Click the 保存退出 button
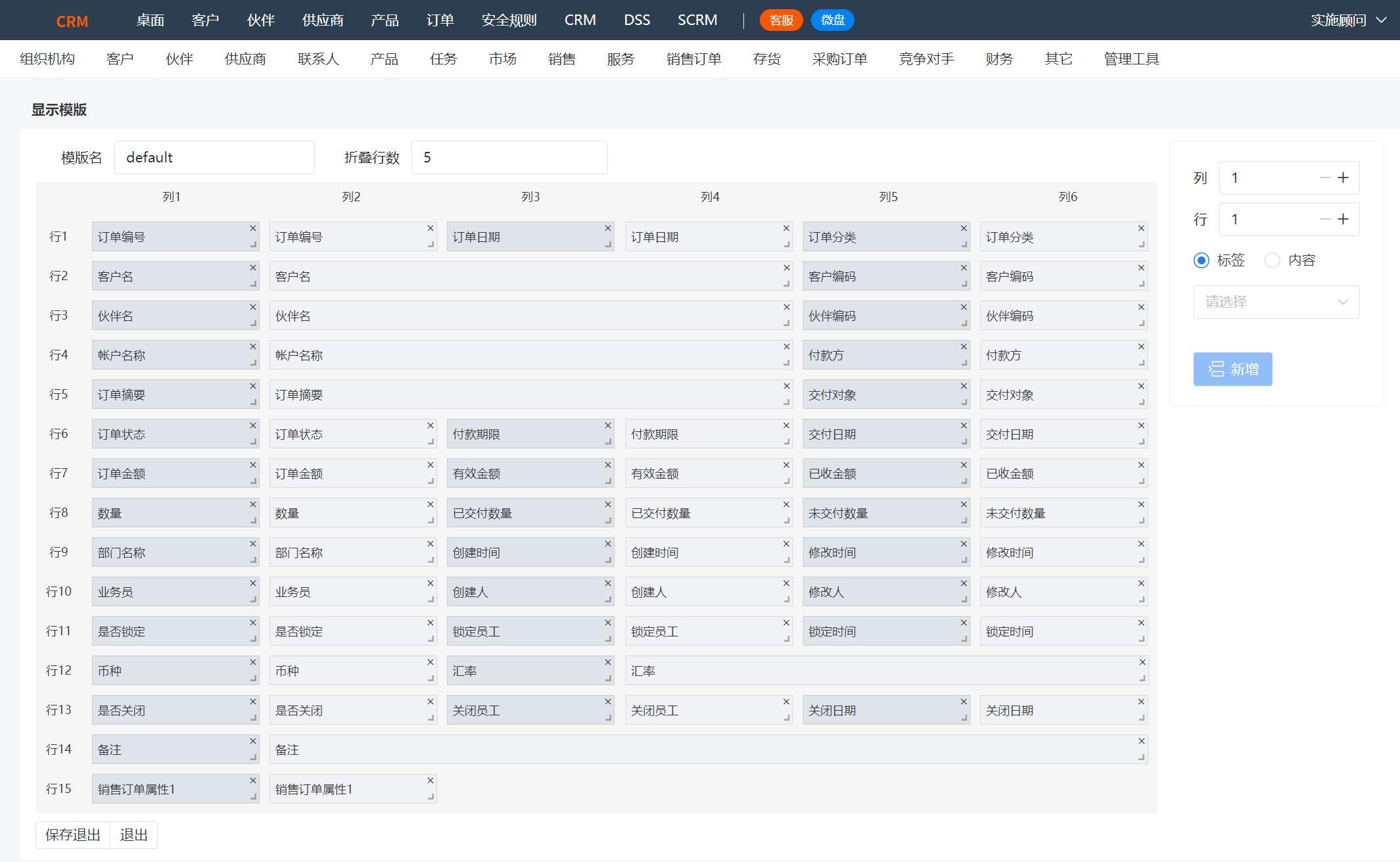The width and height of the screenshot is (1400, 862). click(73, 835)
